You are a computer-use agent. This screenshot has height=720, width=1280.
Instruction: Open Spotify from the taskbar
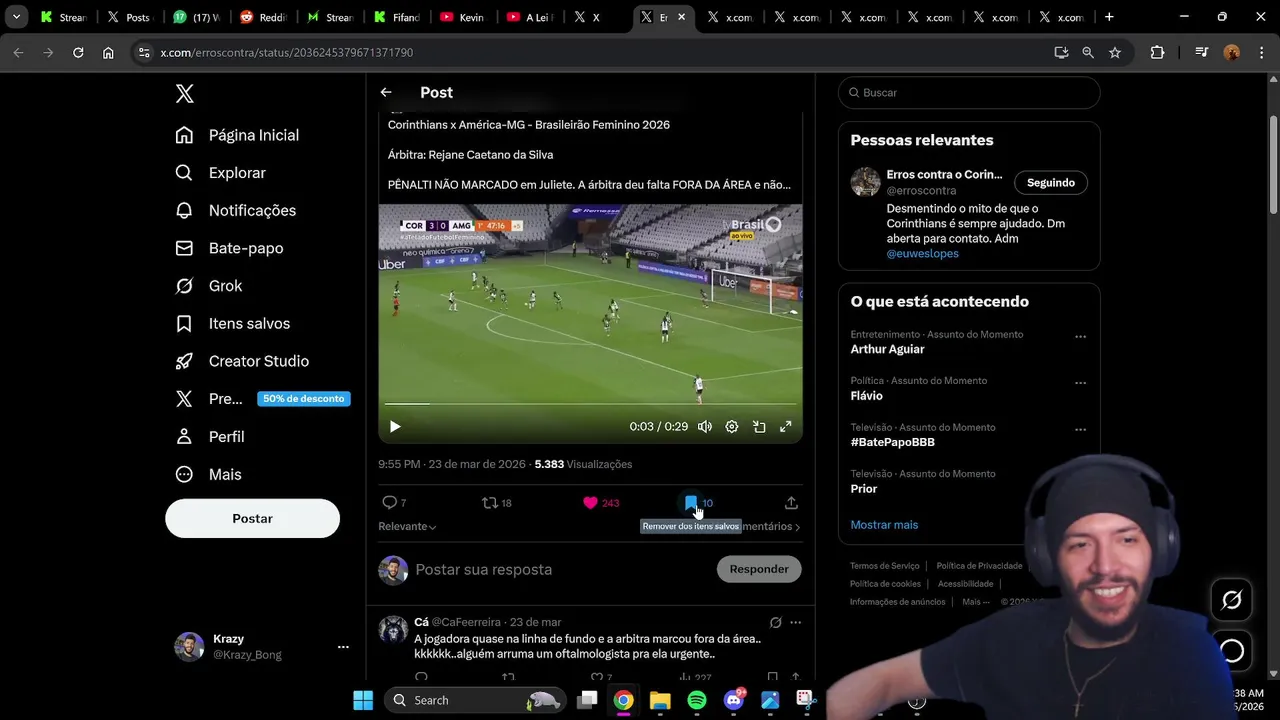click(697, 700)
